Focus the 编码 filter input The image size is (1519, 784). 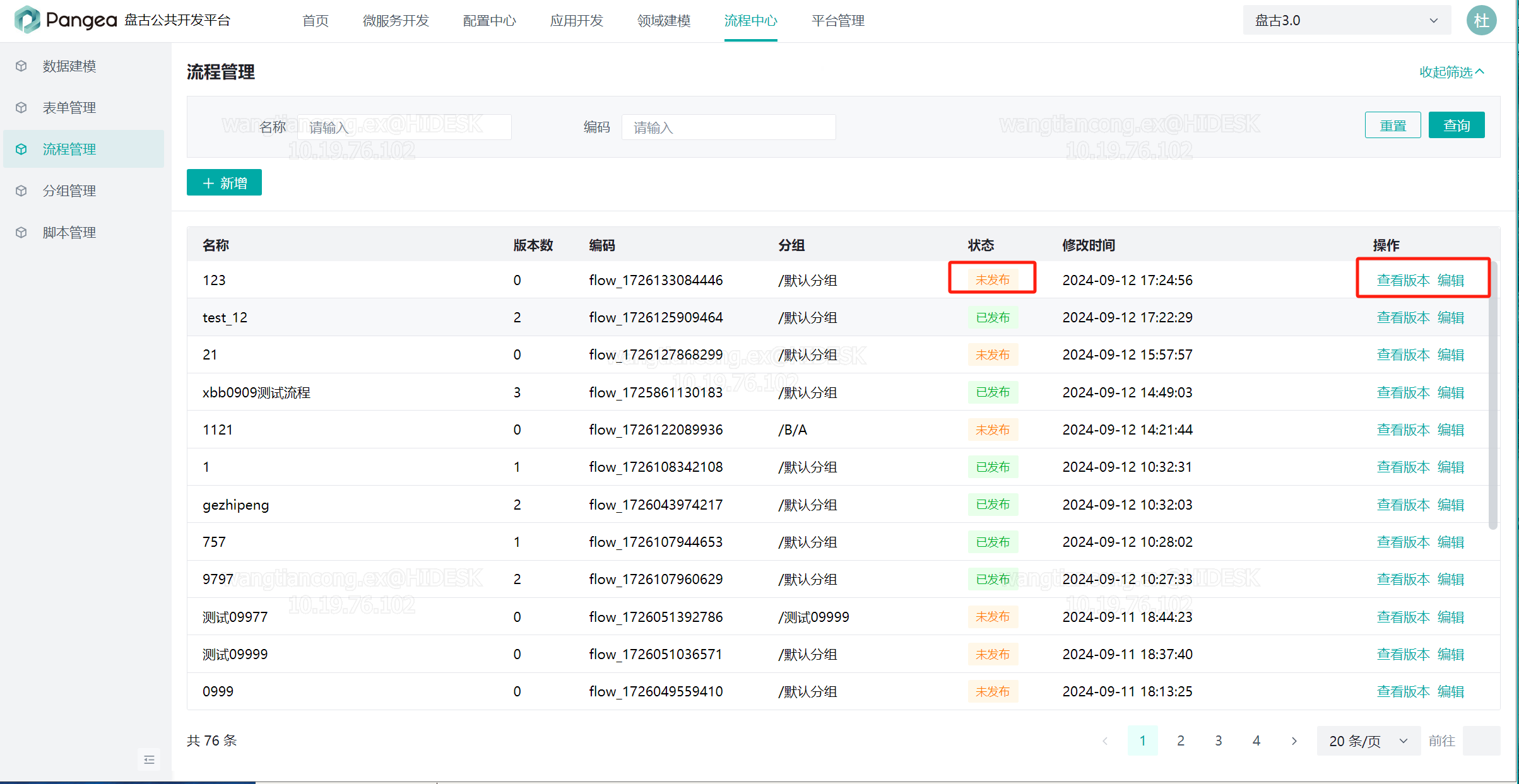click(729, 127)
